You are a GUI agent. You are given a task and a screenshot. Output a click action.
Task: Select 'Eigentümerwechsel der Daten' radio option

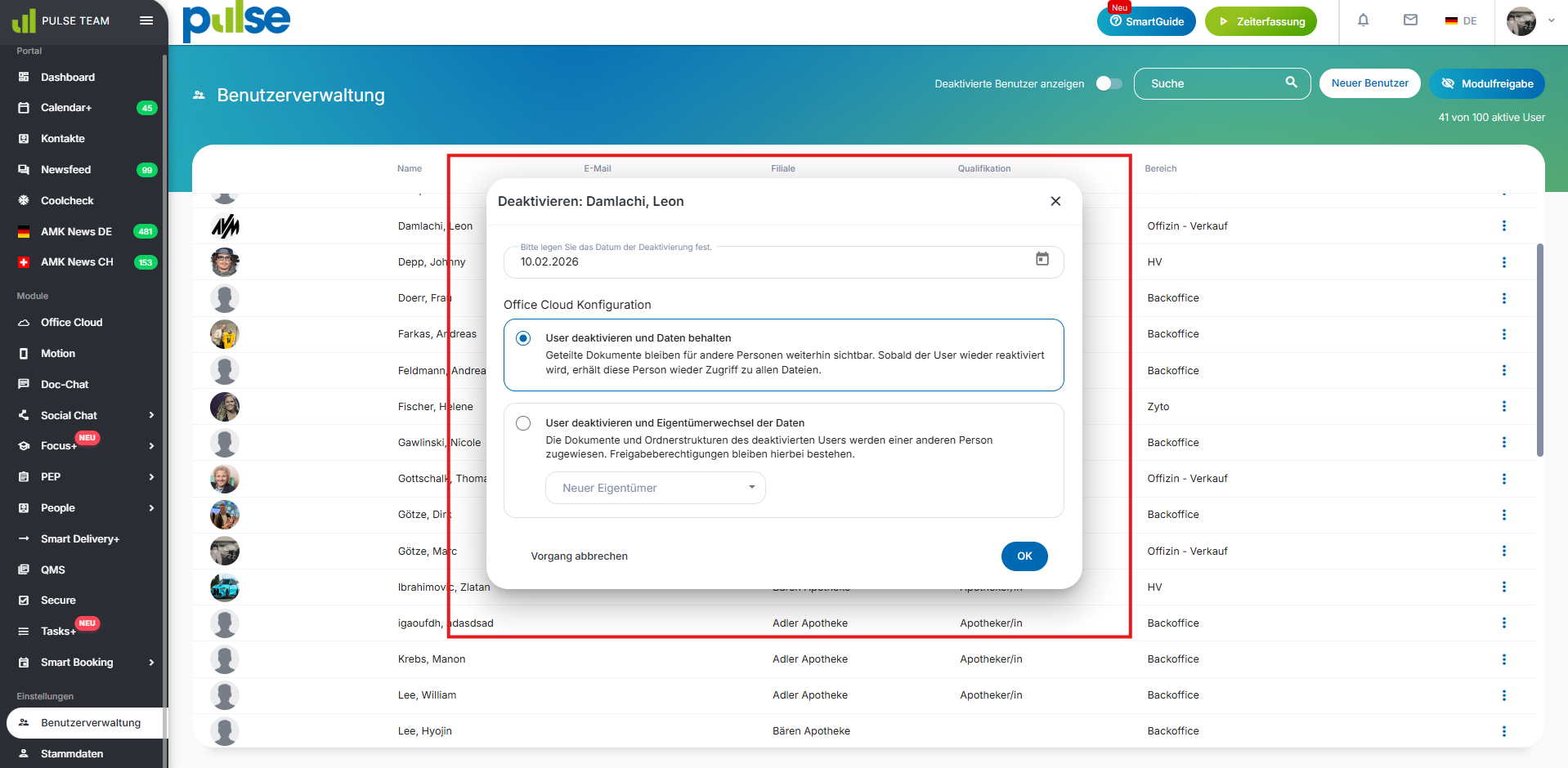[523, 423]
